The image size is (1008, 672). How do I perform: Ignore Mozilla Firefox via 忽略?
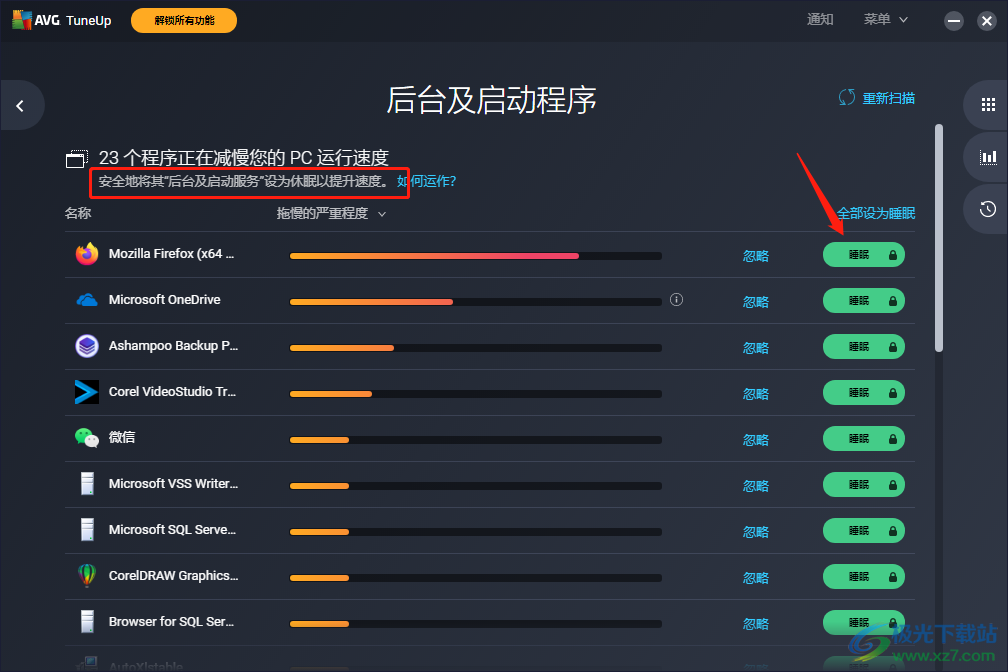(756, 256)
